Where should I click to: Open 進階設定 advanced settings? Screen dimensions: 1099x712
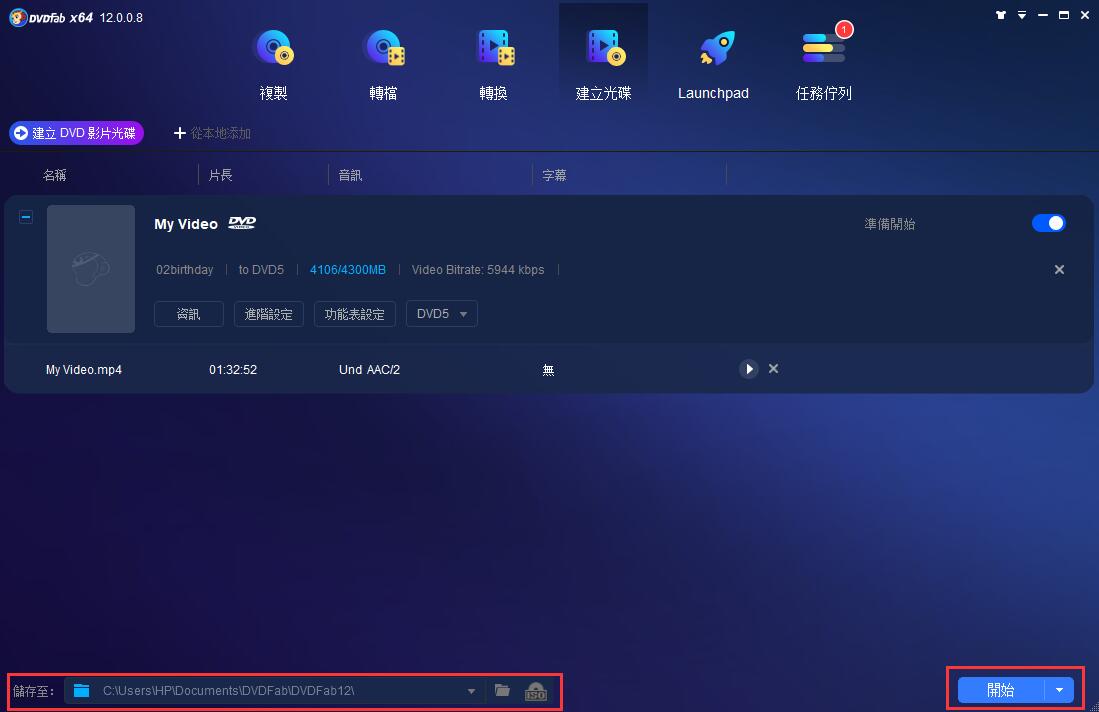click(268, 314)
